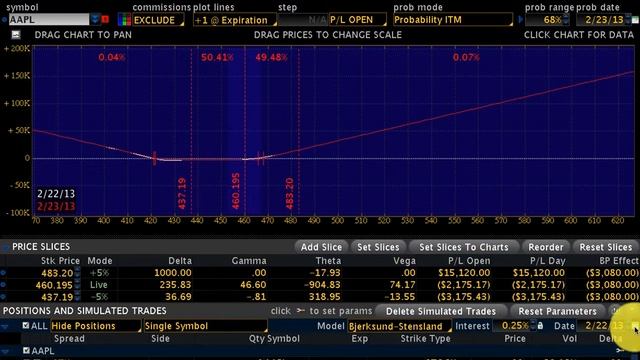Click the $15,120.00 P/L Open value
The height and width of the screenshot is (360, 640).
click(x=464, y=273)
